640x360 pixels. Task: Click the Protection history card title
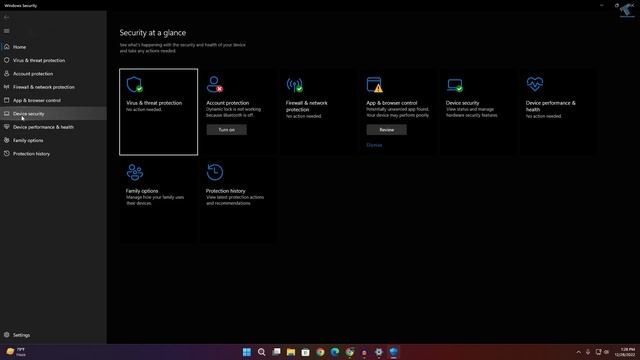click(x=226, y=191)
